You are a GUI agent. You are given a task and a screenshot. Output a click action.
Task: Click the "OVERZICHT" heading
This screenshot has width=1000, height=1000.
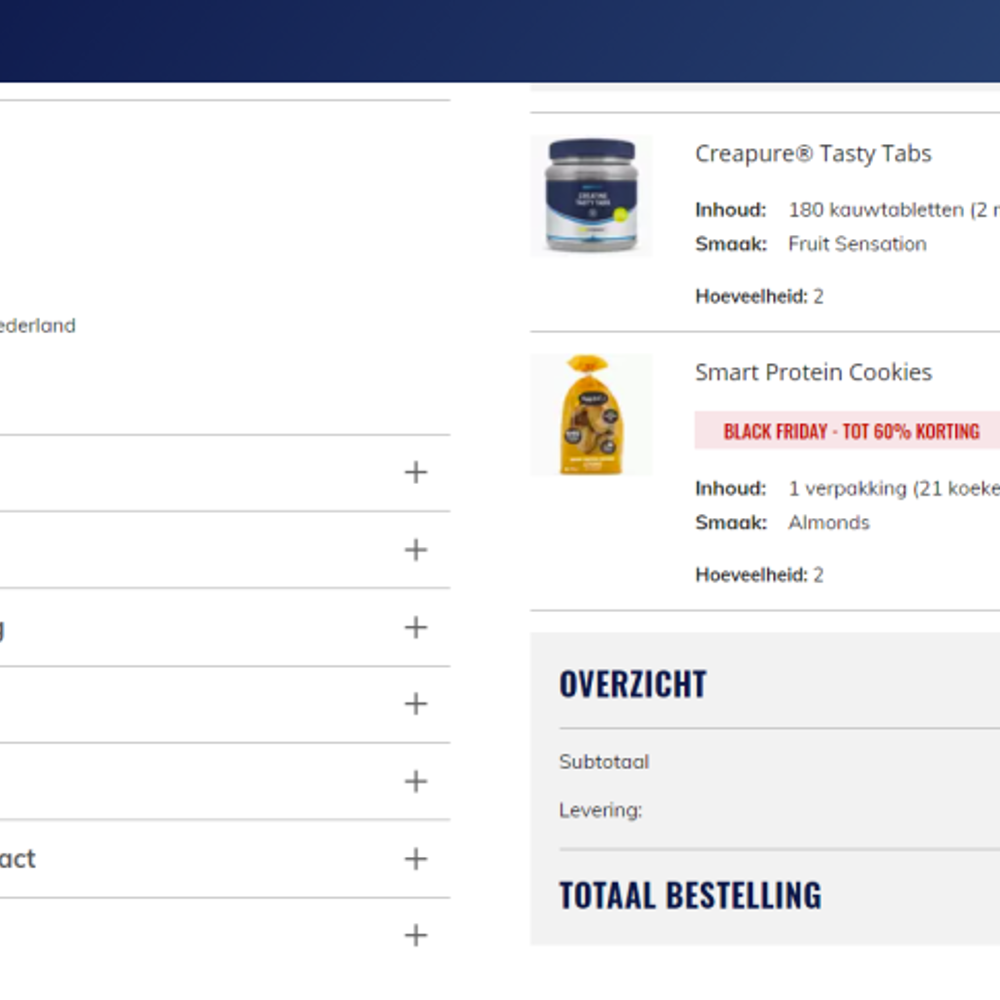pos(633,684)
